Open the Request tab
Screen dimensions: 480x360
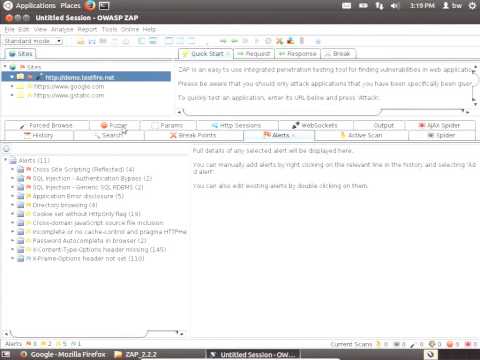pos(254,54)
